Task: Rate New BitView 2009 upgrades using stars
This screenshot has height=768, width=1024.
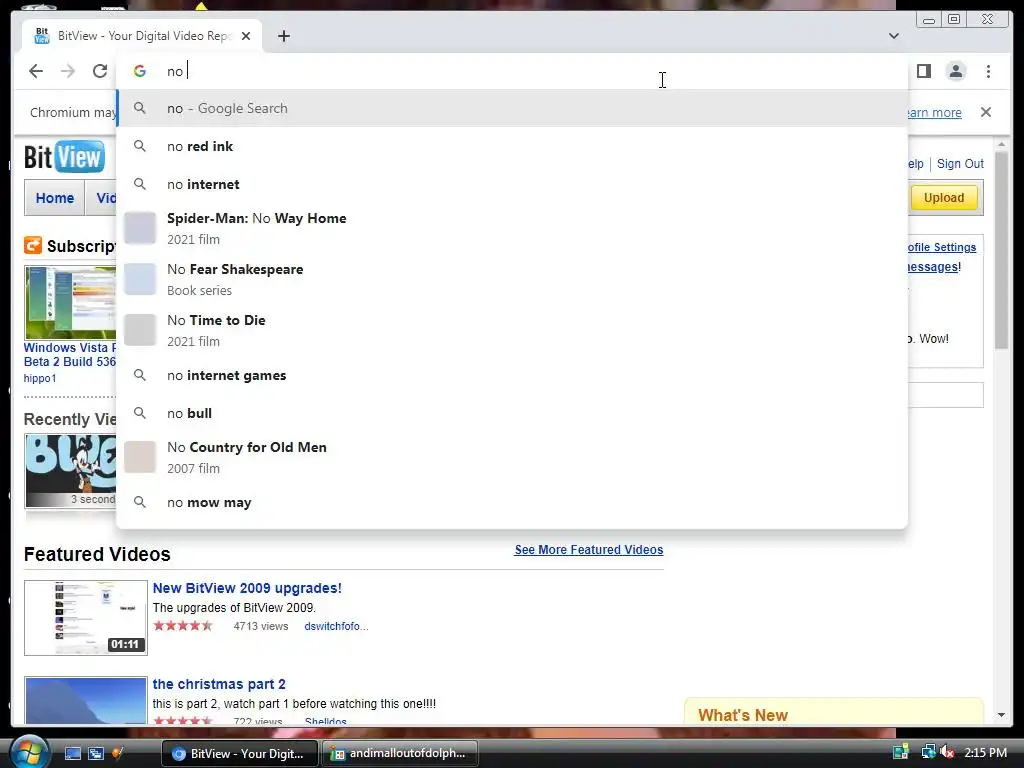Action: [183, 626]
